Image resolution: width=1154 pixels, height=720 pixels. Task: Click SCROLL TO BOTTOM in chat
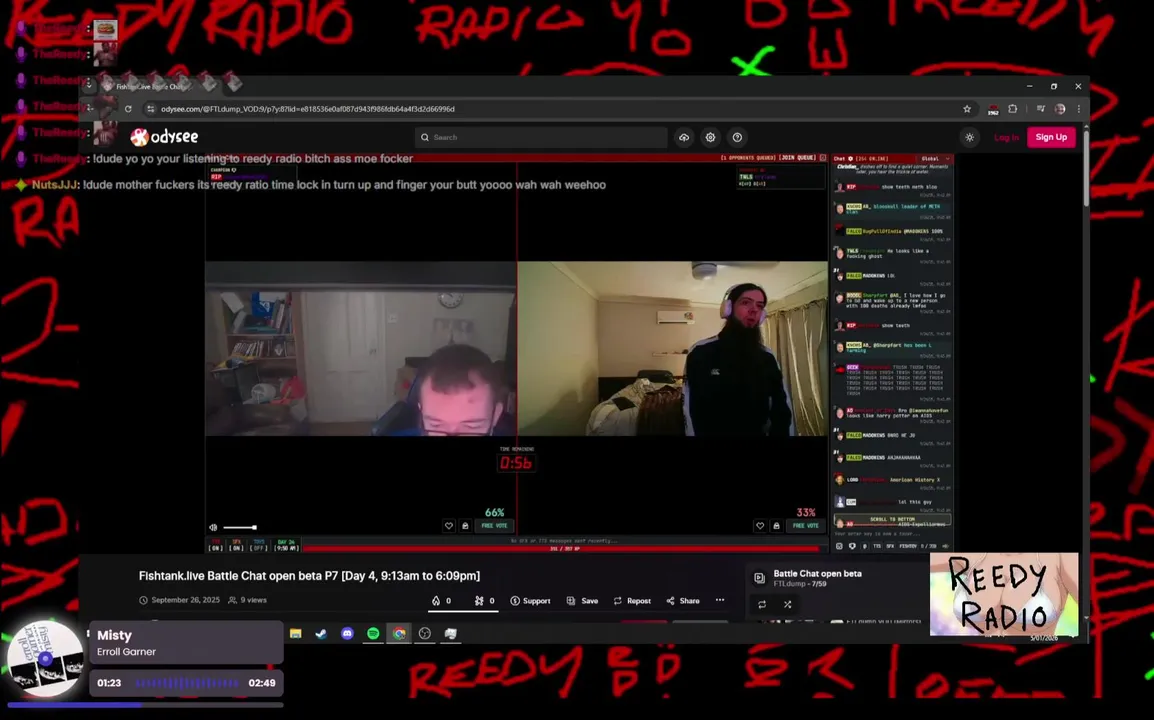pyautogui.click(x=892, y=519)
